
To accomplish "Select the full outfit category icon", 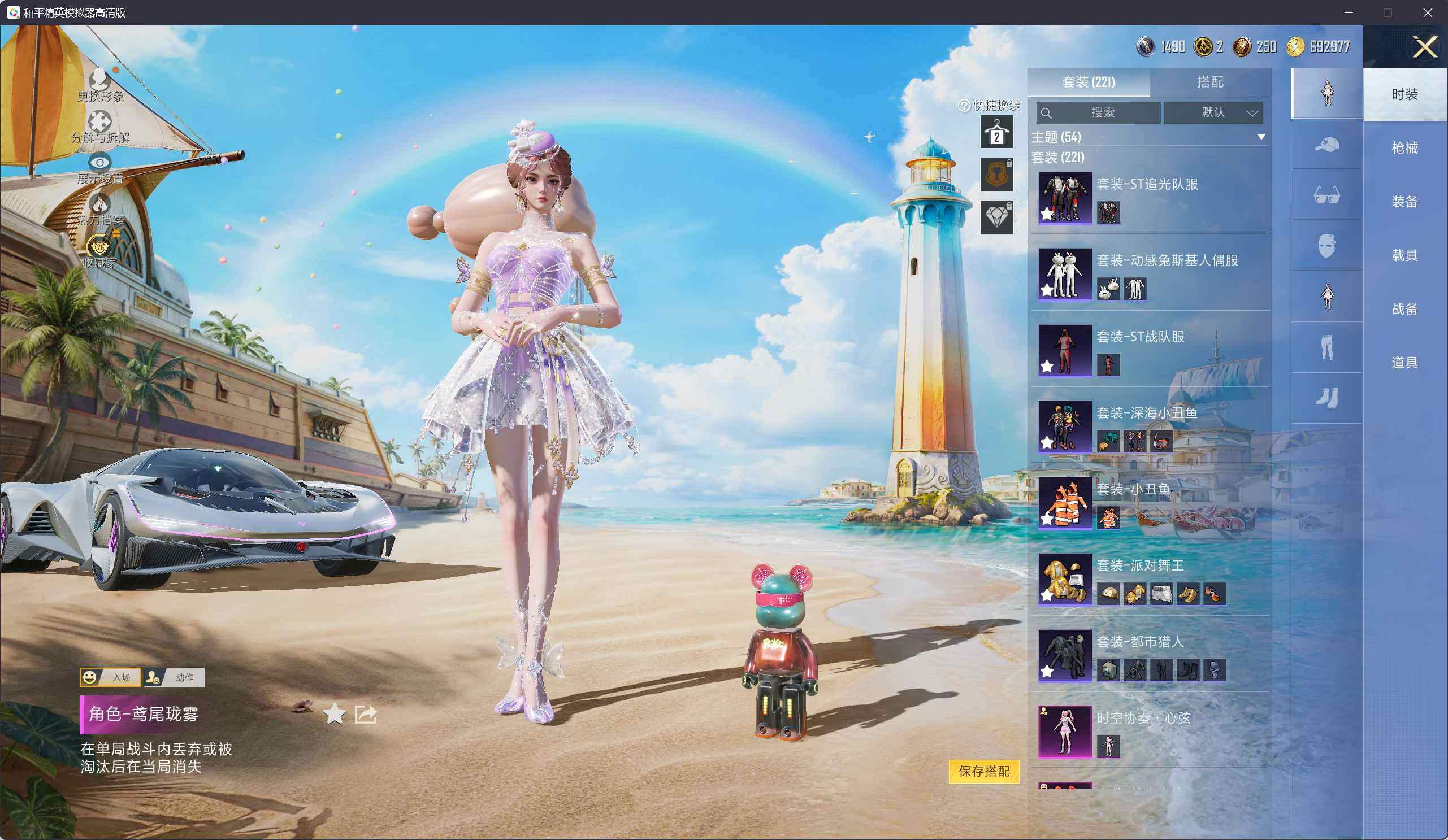I will [1326, 93].
